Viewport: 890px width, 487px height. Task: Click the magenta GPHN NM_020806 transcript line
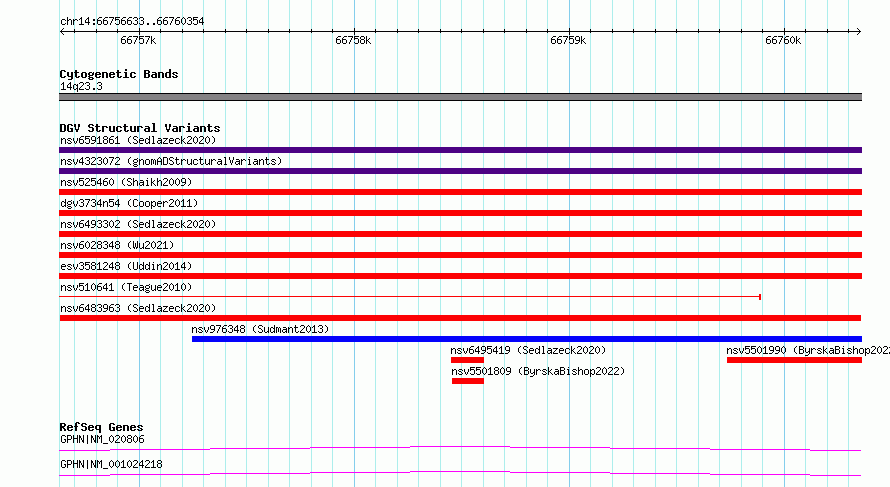[x=460, y=448]
